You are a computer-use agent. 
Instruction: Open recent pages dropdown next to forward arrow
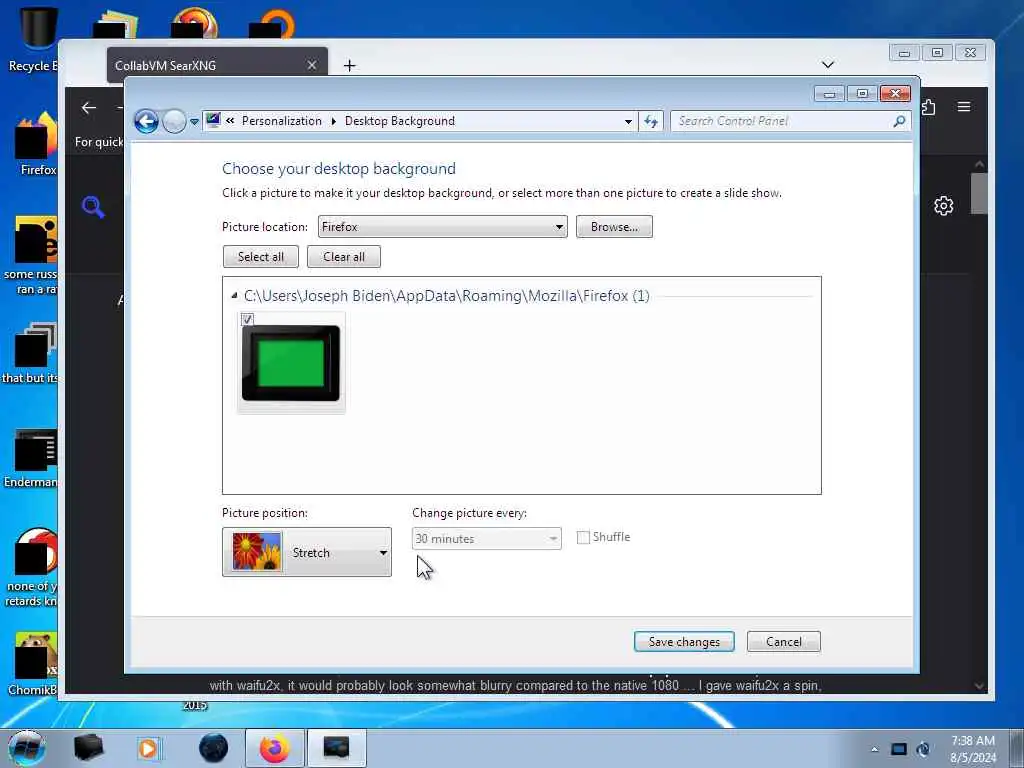(x=194, y=122)
